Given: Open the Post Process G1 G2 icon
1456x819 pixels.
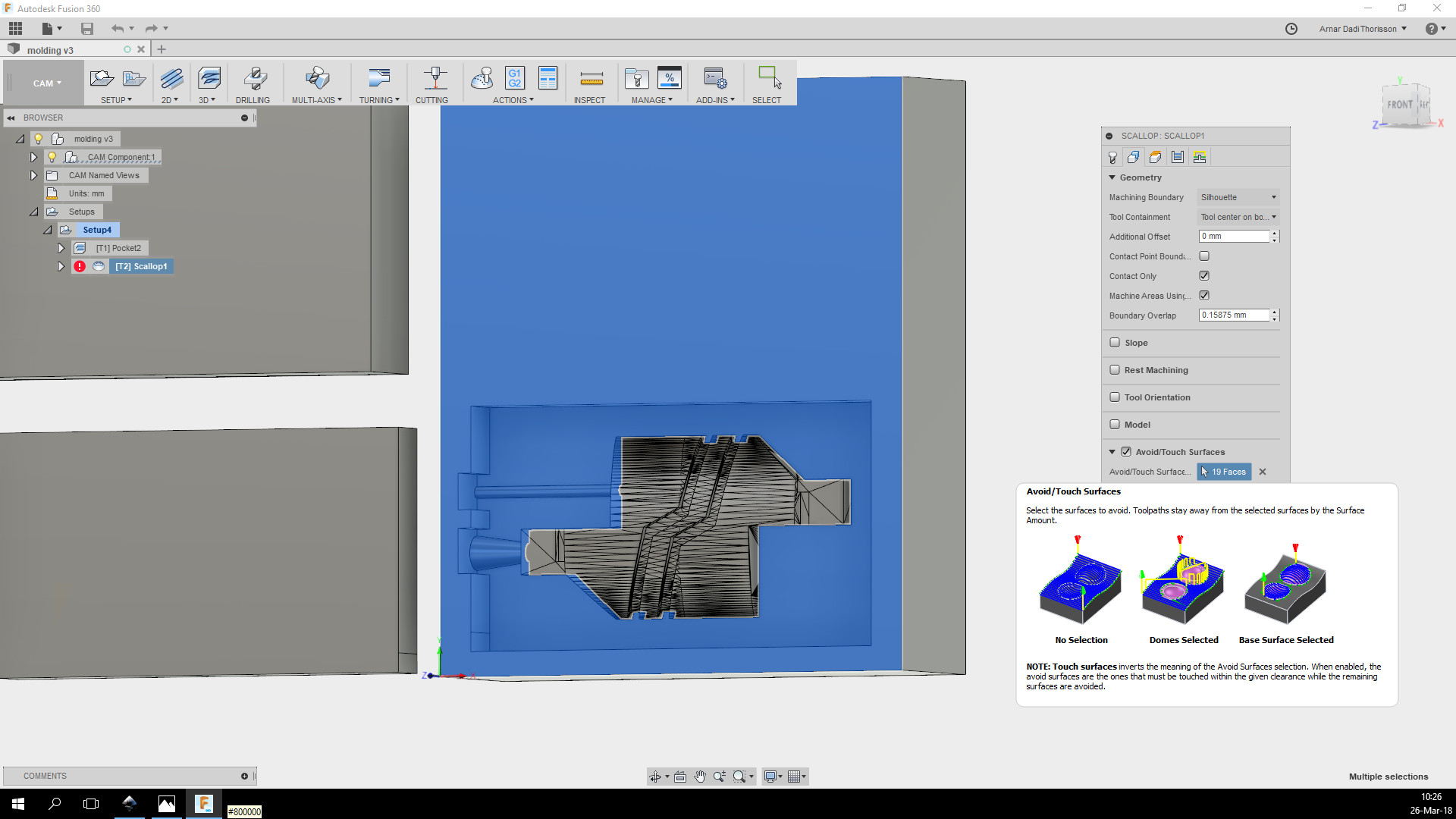Looking at the screenshot, I should (x=515, y=78).
